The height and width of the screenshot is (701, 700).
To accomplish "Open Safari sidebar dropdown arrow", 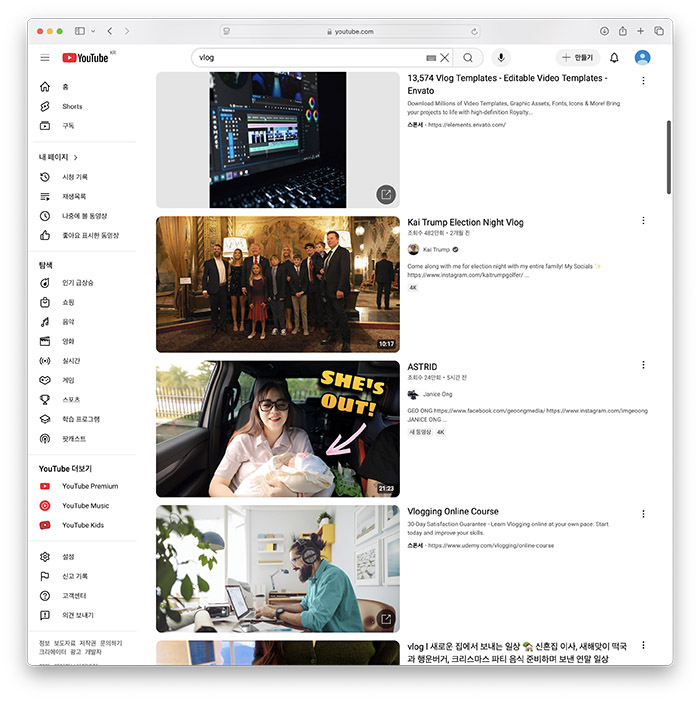I will [x=93, y=31].
